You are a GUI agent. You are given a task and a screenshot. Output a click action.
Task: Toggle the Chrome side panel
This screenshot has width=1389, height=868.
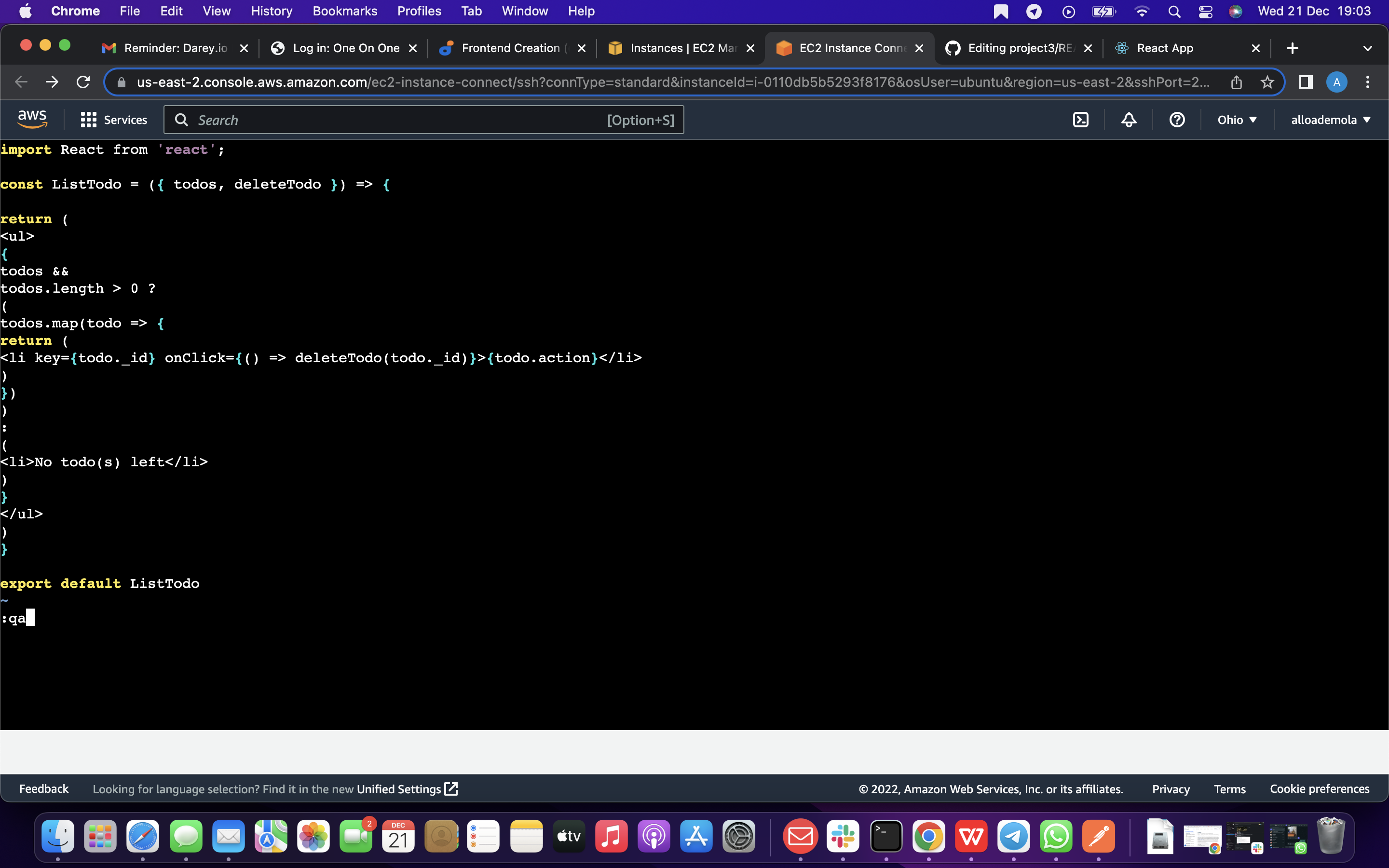point(1305,82)
